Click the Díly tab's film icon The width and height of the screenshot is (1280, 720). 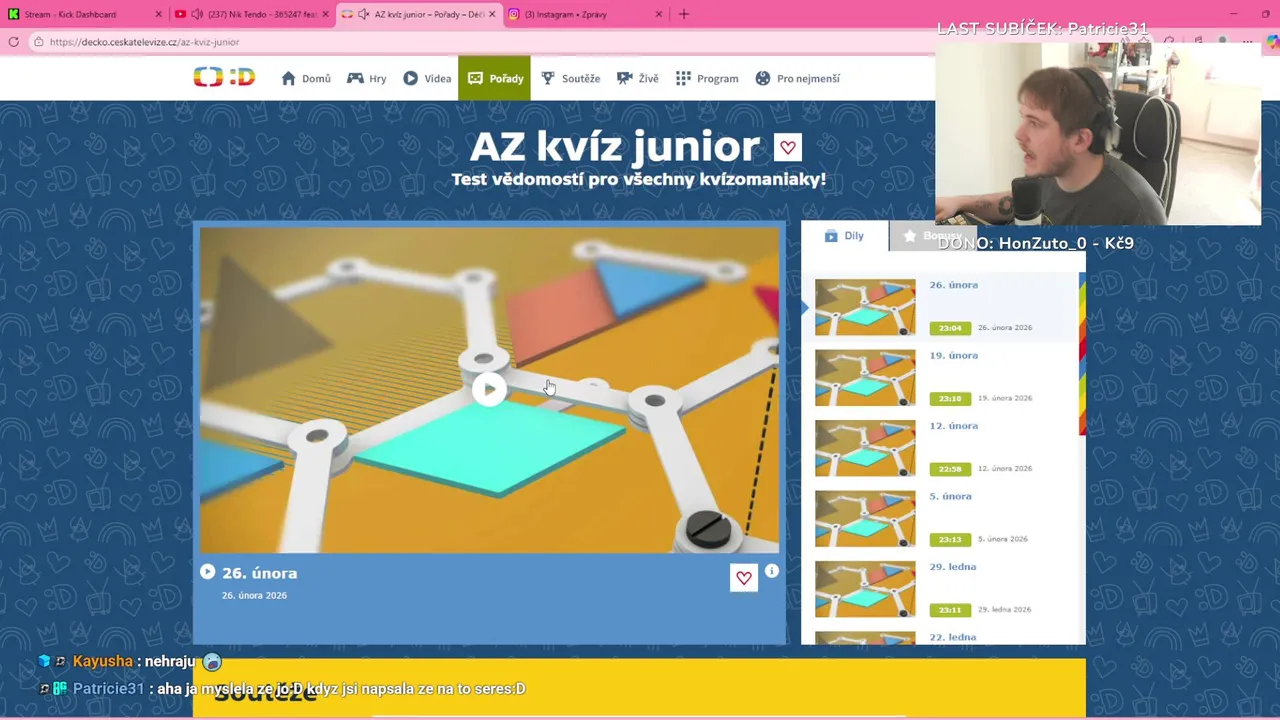831,236
